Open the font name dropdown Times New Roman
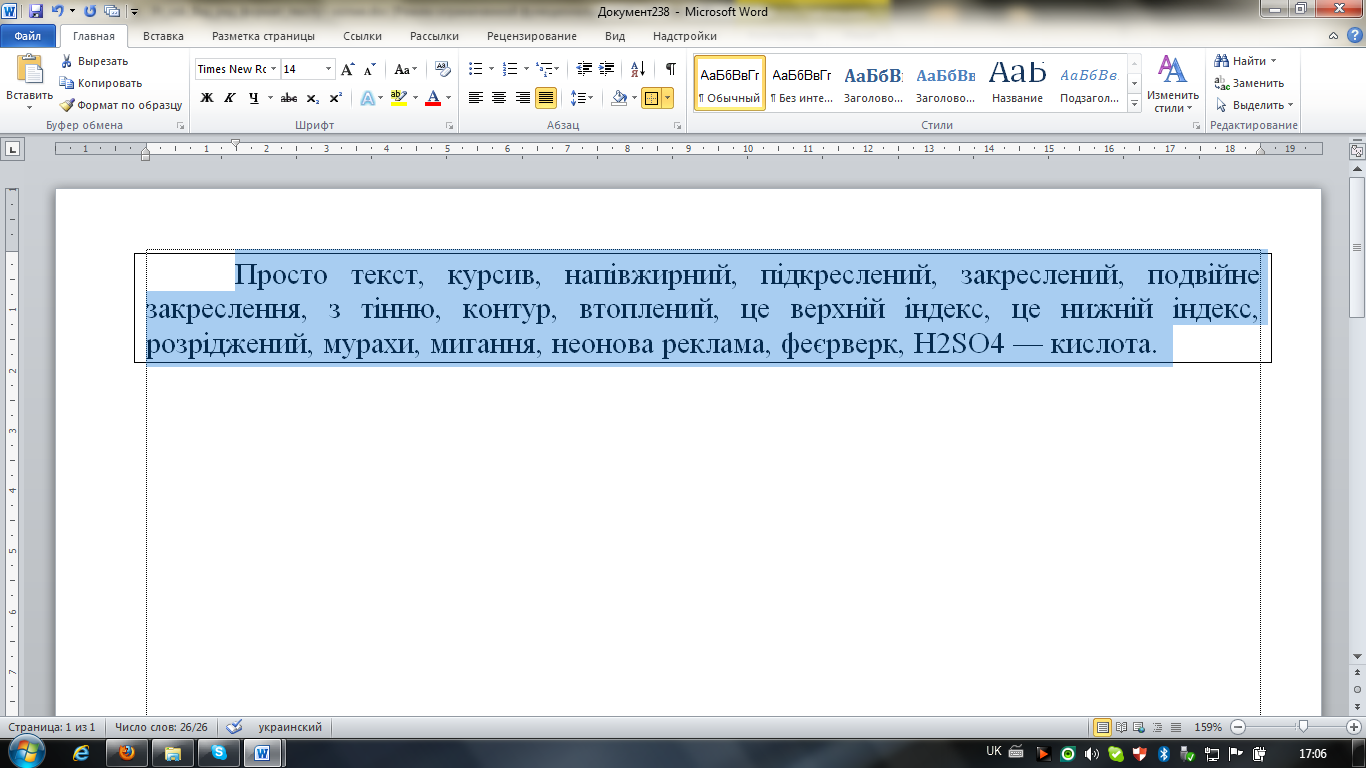 click(273, 69)
